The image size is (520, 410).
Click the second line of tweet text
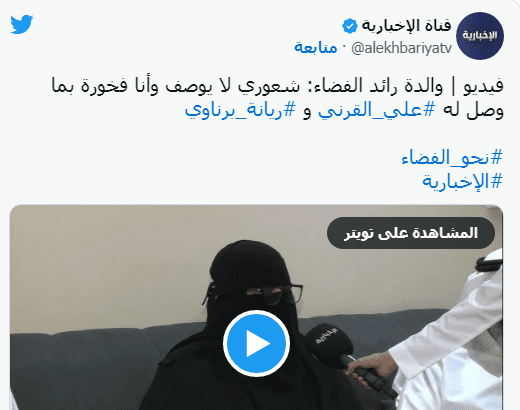(344, 110)
